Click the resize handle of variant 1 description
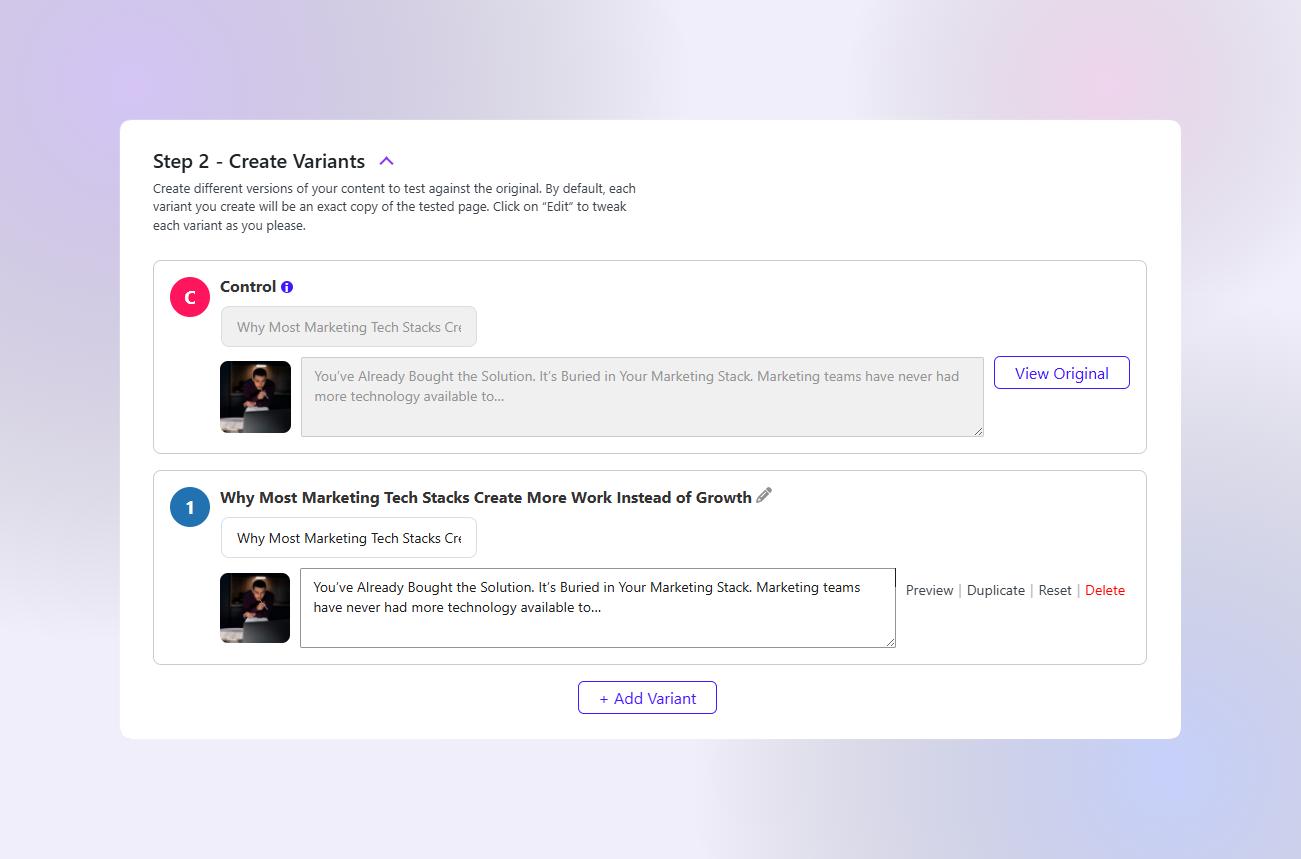Screen dimensions: 1301x859 pos(890,642)
